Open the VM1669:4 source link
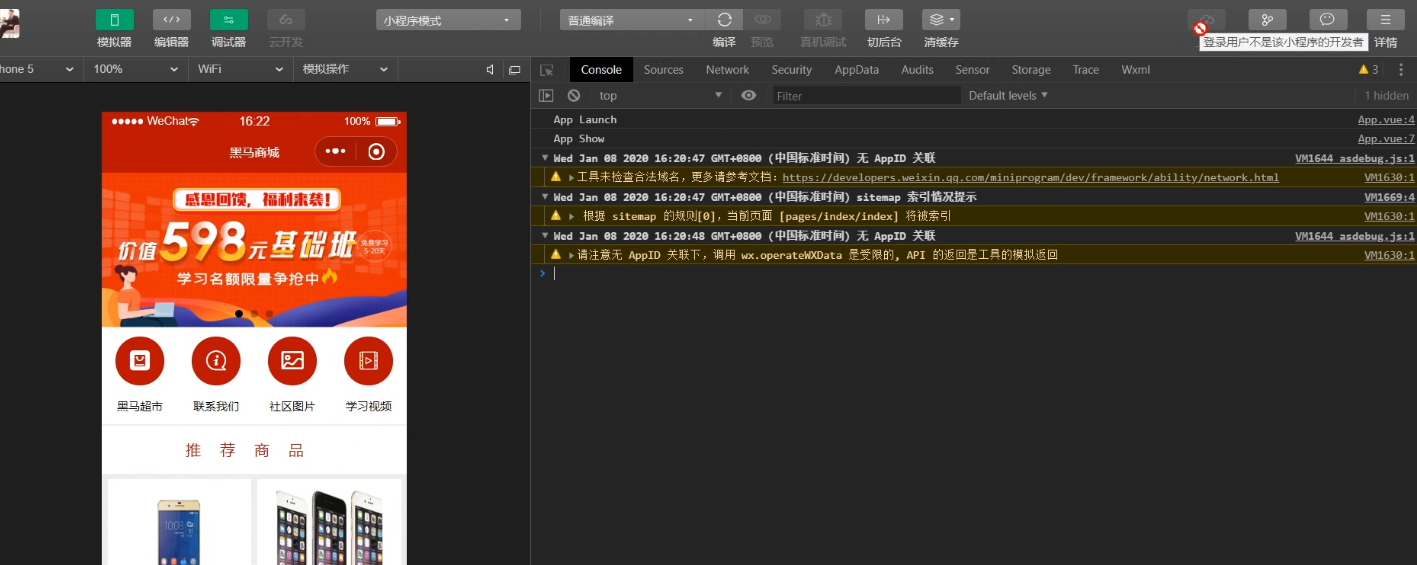The image size is (1417, 565). point(1390,197)
